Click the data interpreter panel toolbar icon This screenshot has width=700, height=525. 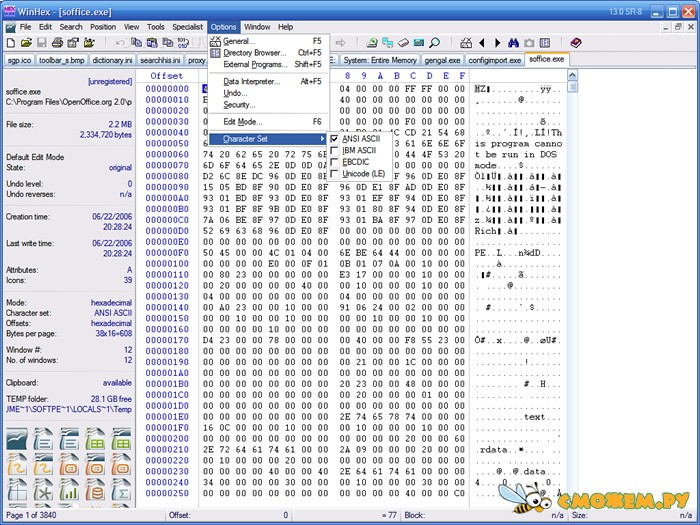coord(545,43)
